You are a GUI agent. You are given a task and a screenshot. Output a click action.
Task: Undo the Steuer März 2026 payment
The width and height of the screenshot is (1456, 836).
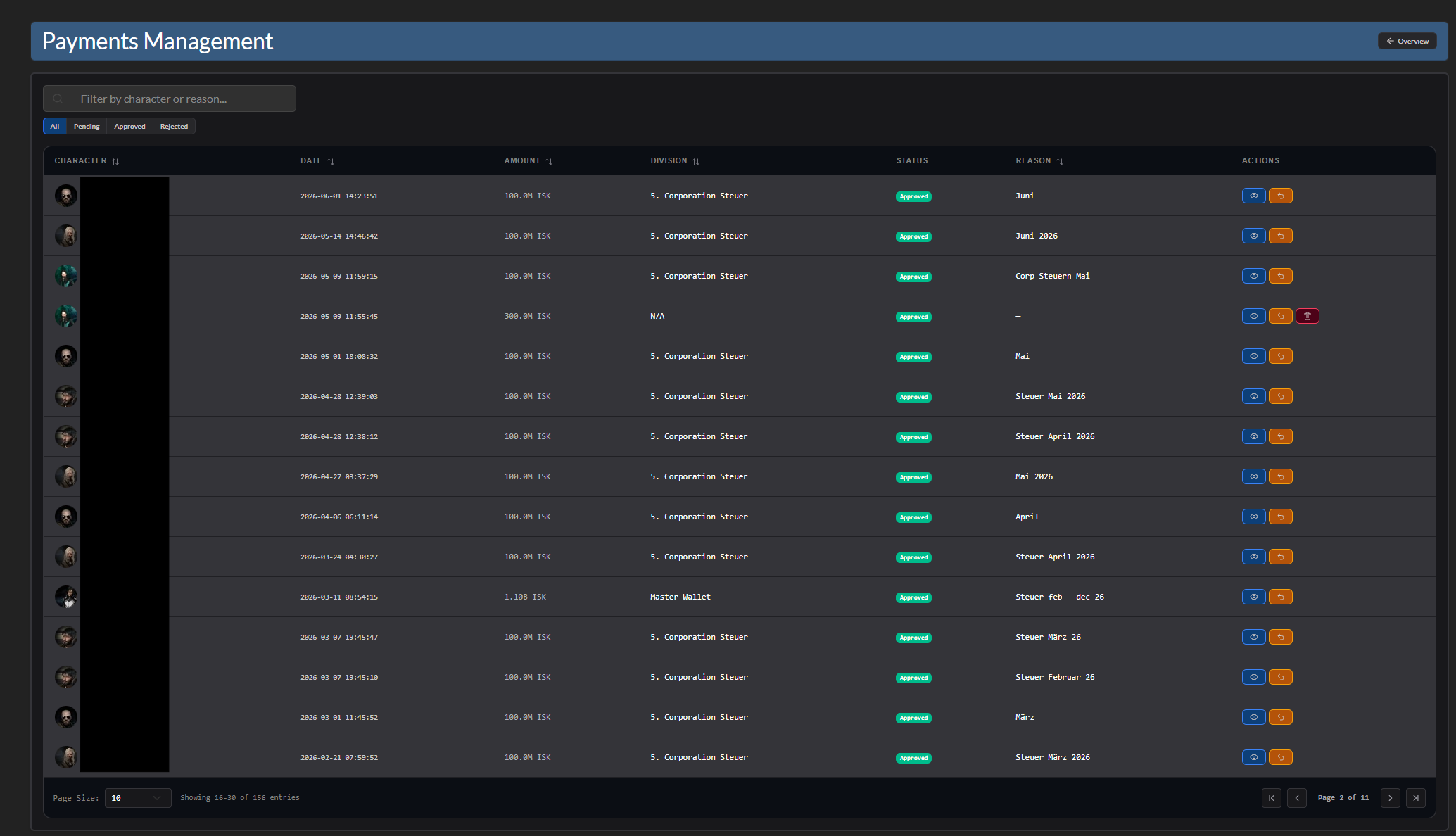(x=1280, y=757)
